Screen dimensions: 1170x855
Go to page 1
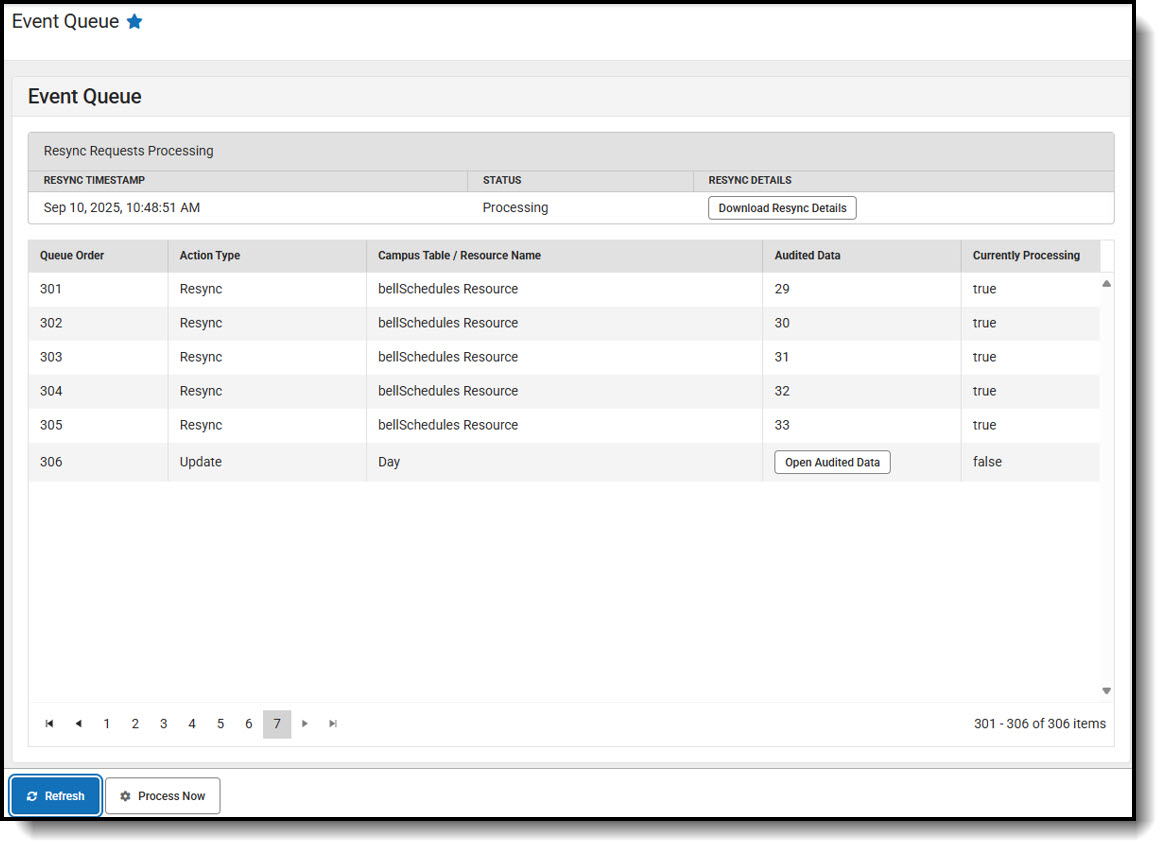tap(107, 724)
